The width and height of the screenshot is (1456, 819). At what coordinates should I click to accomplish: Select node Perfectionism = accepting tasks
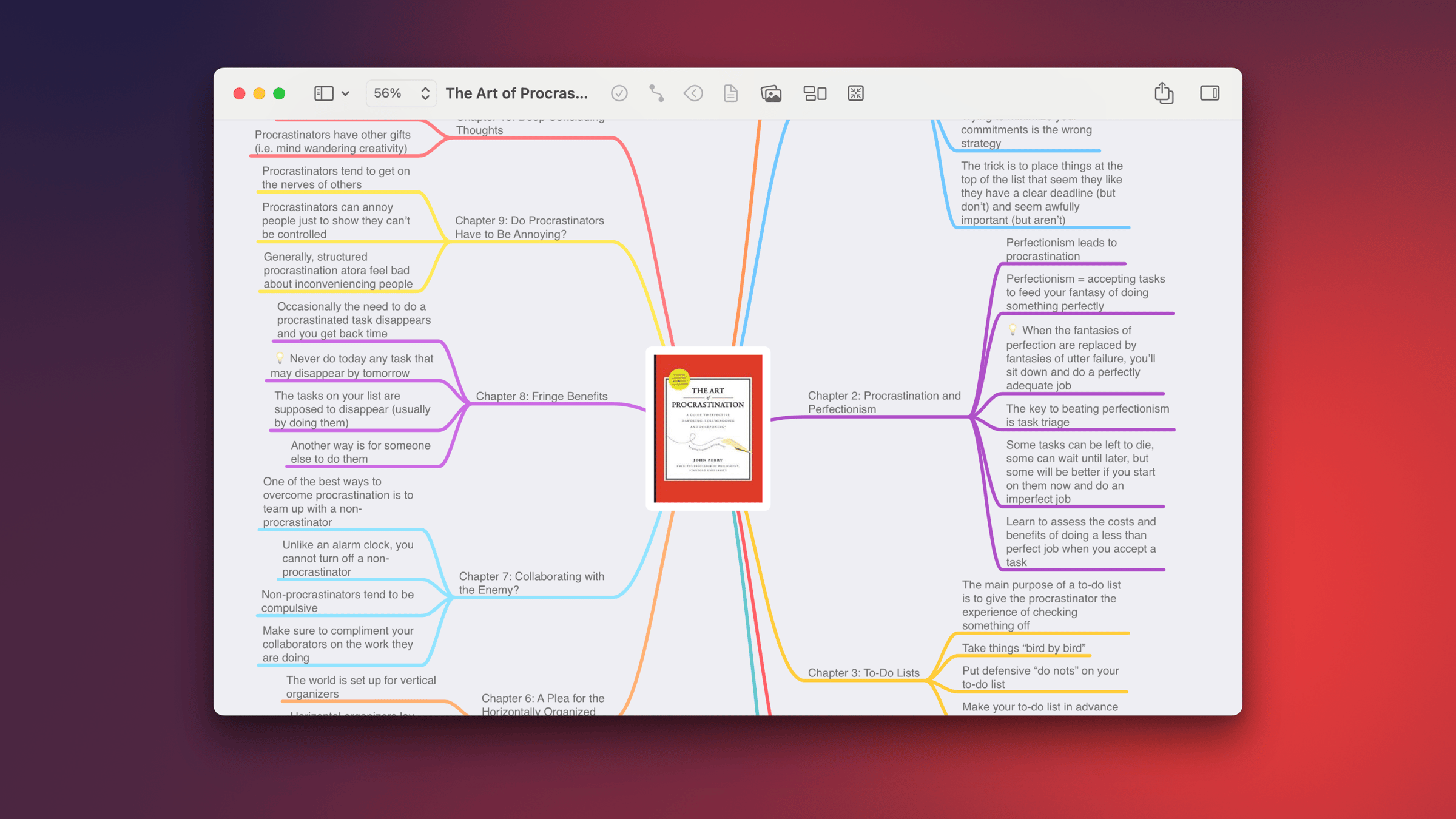pyautogui.click(x=1085, y=292)
